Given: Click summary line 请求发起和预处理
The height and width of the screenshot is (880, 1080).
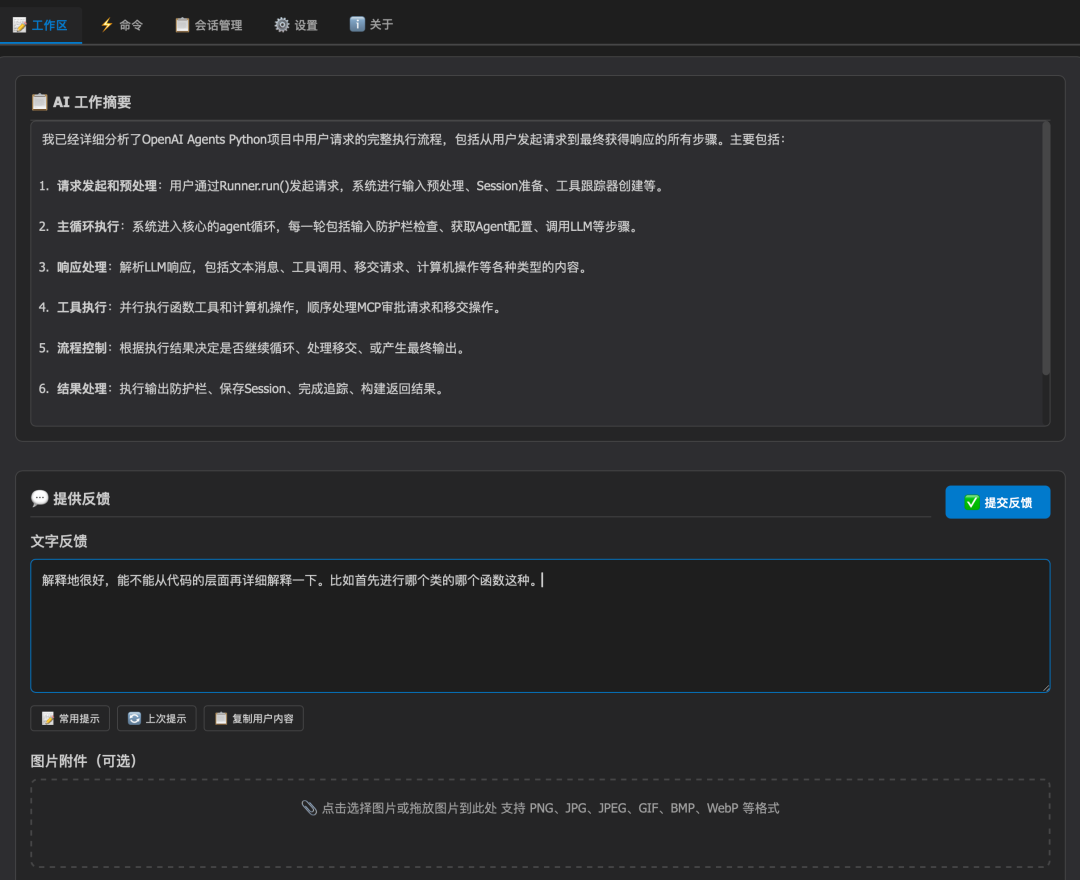Looking at the screenshot, I should 352,186.
